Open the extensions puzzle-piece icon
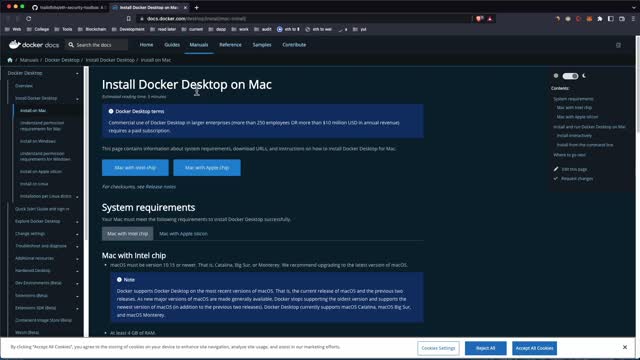 click(x=600, y=19)
